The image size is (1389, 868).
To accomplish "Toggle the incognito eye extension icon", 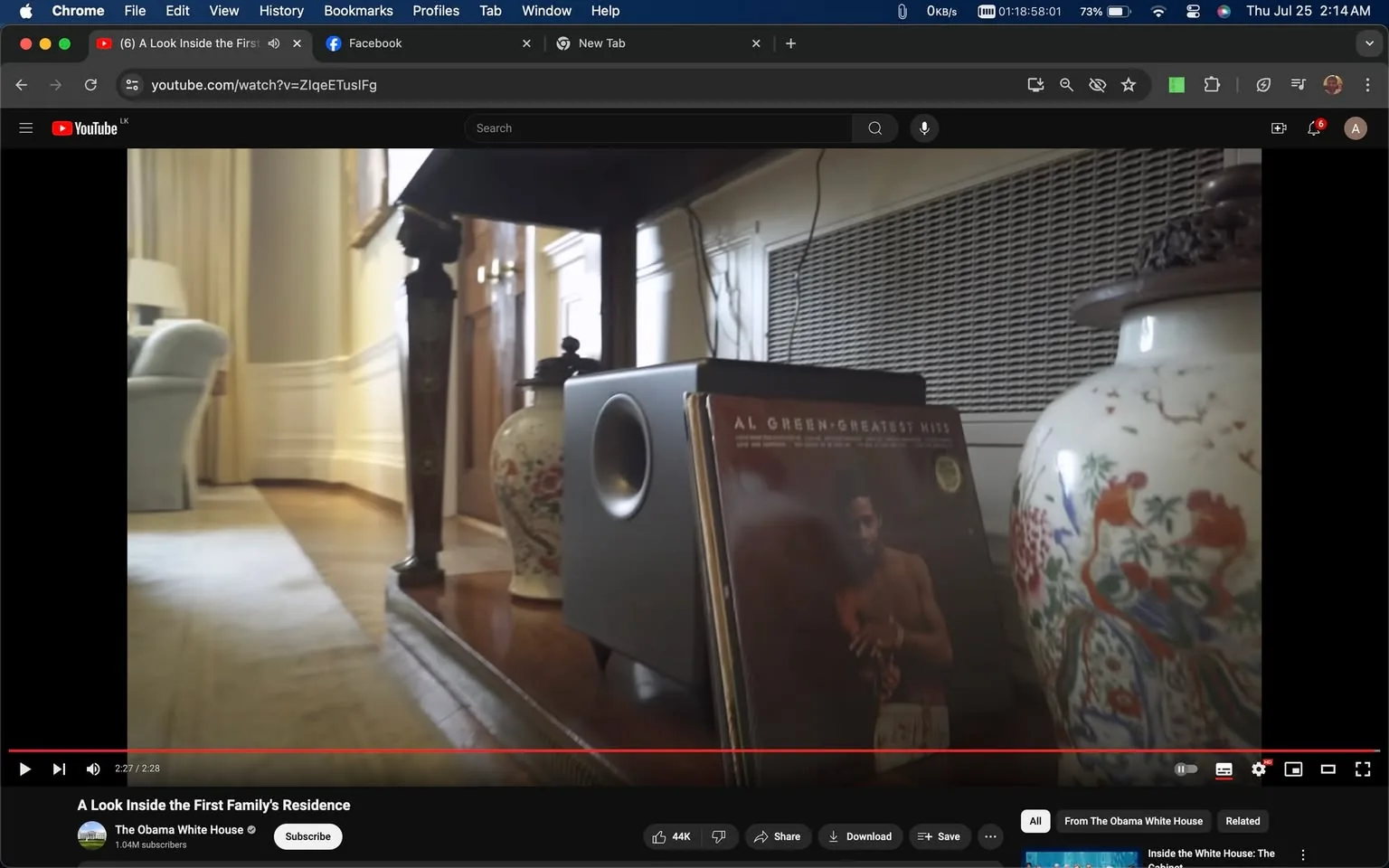I will [x=1097, y=84].
